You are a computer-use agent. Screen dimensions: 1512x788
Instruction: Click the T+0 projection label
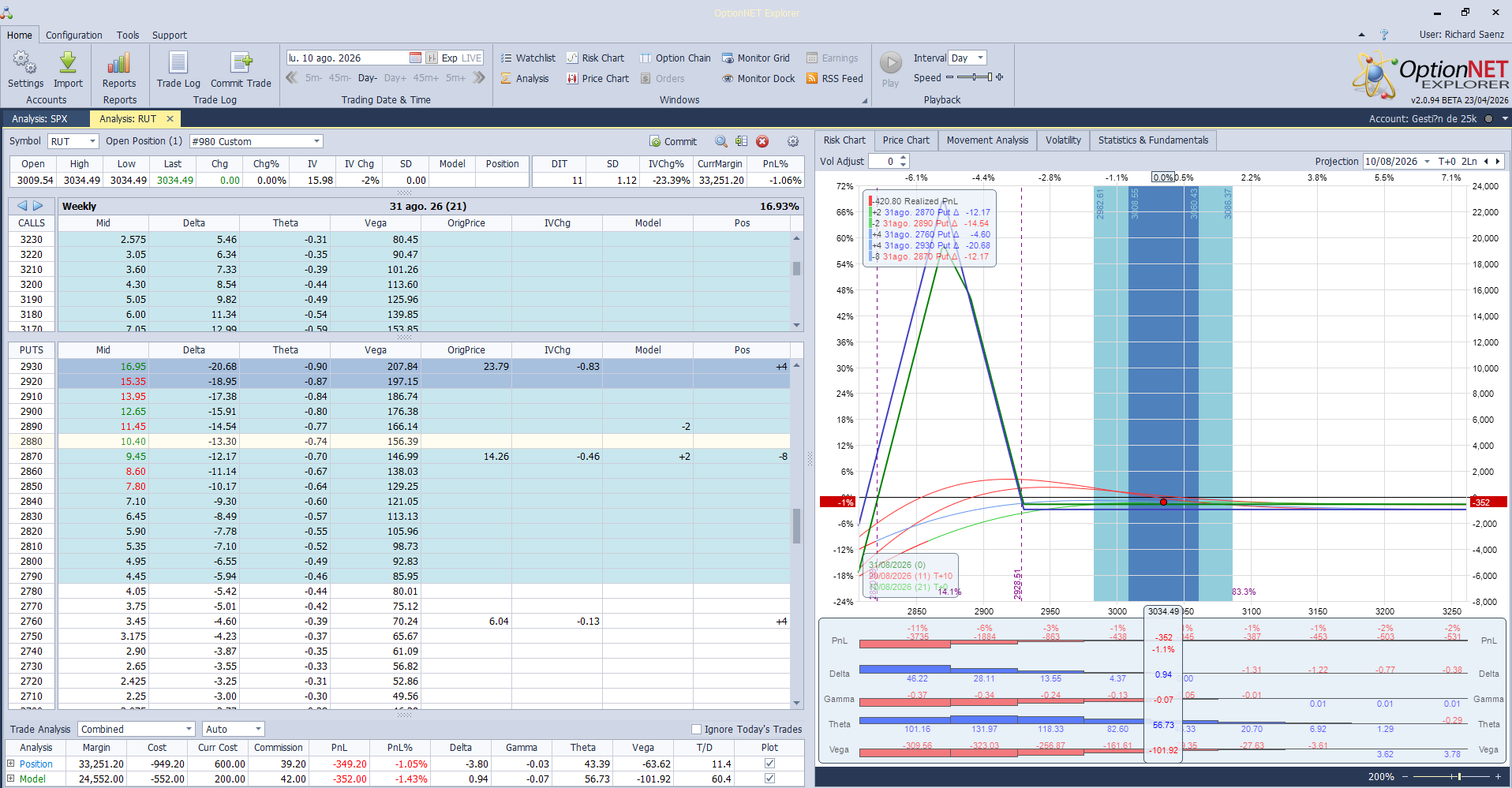tap(1447, 161)
